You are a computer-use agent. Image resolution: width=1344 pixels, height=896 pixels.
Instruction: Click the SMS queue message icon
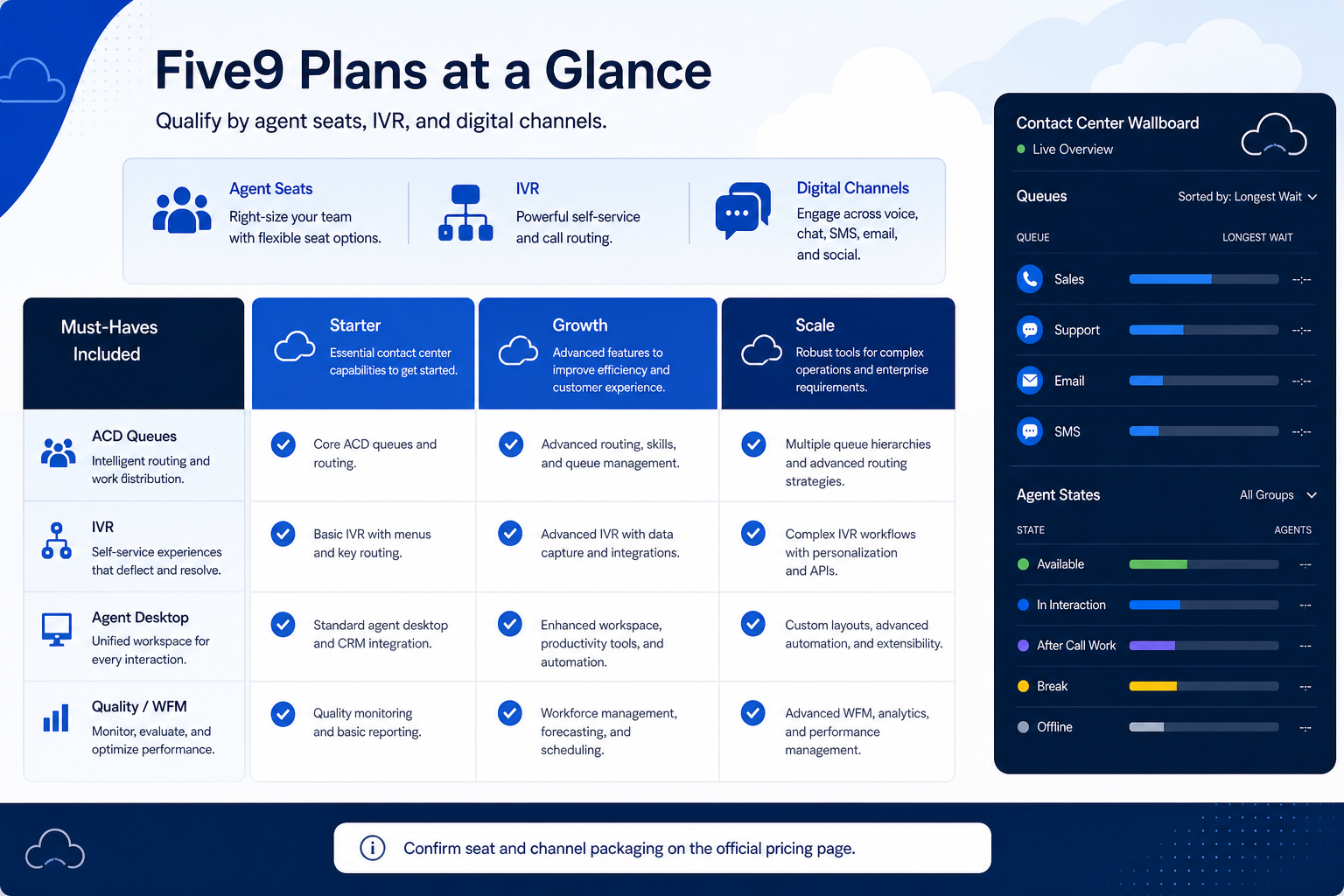[1030, 431]
